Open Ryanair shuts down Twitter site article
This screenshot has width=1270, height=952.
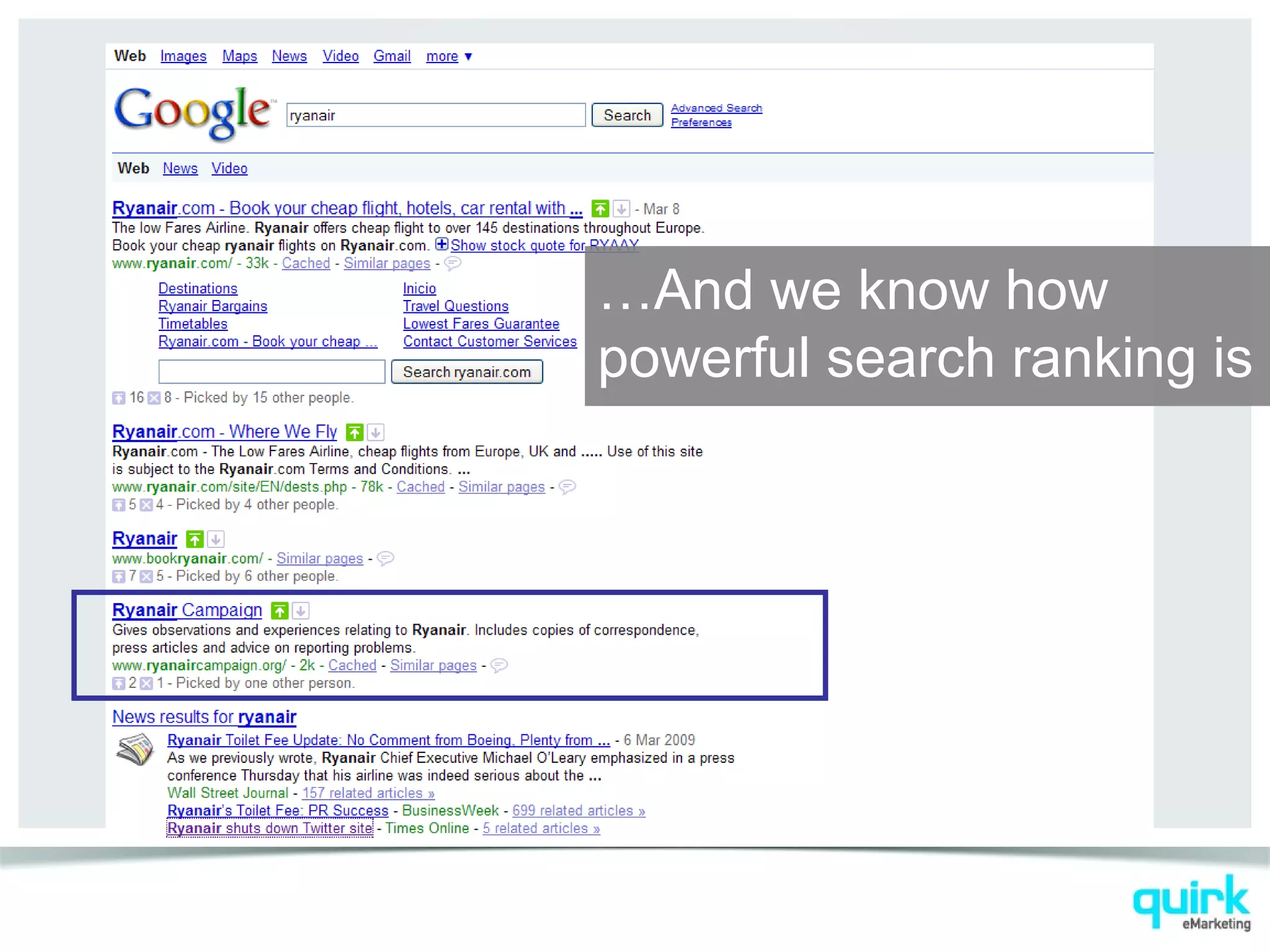point(270,829)
